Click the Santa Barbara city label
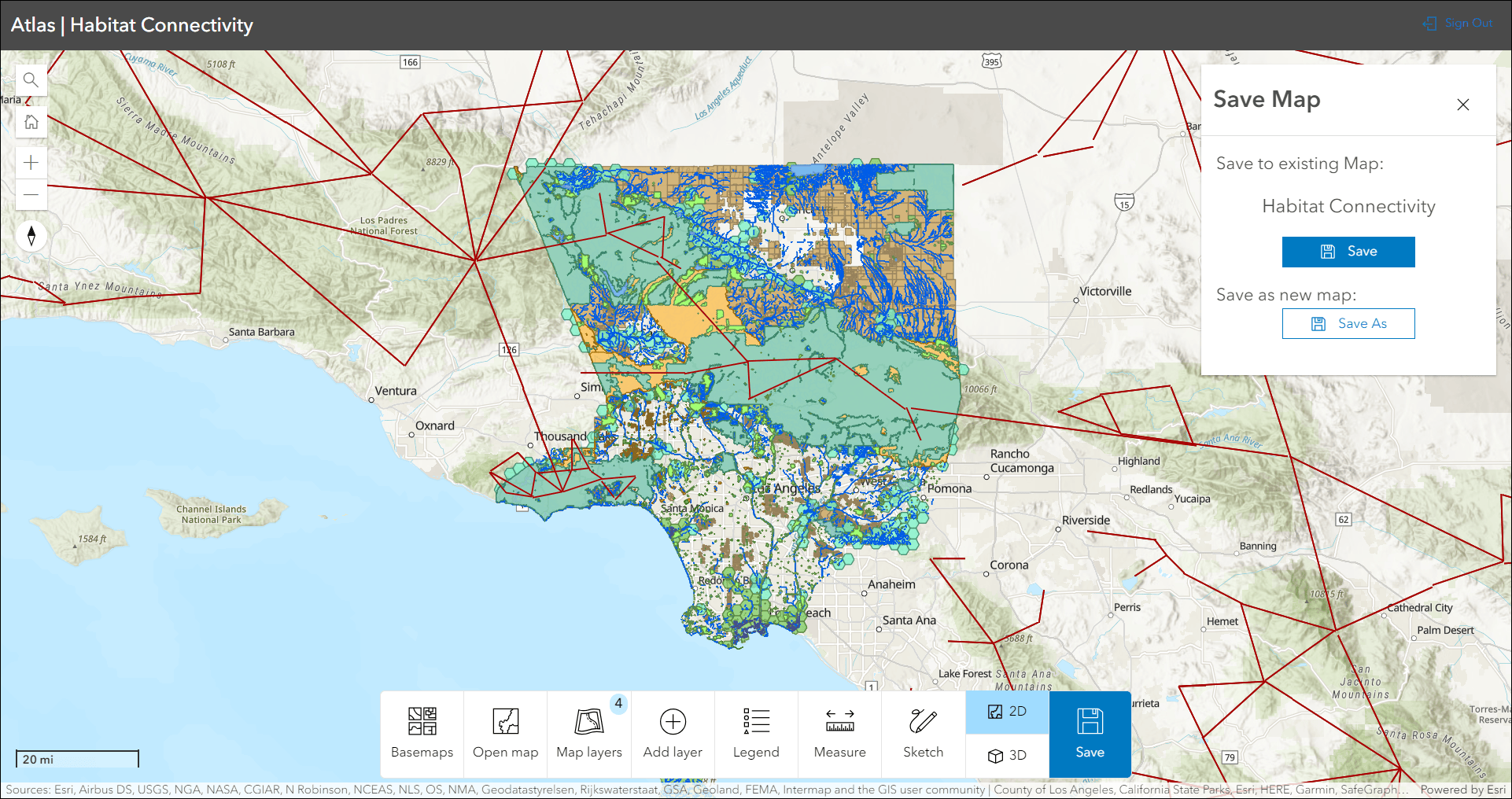The image size is (1512, 799). pyautogui.click(x=262, y=332)
